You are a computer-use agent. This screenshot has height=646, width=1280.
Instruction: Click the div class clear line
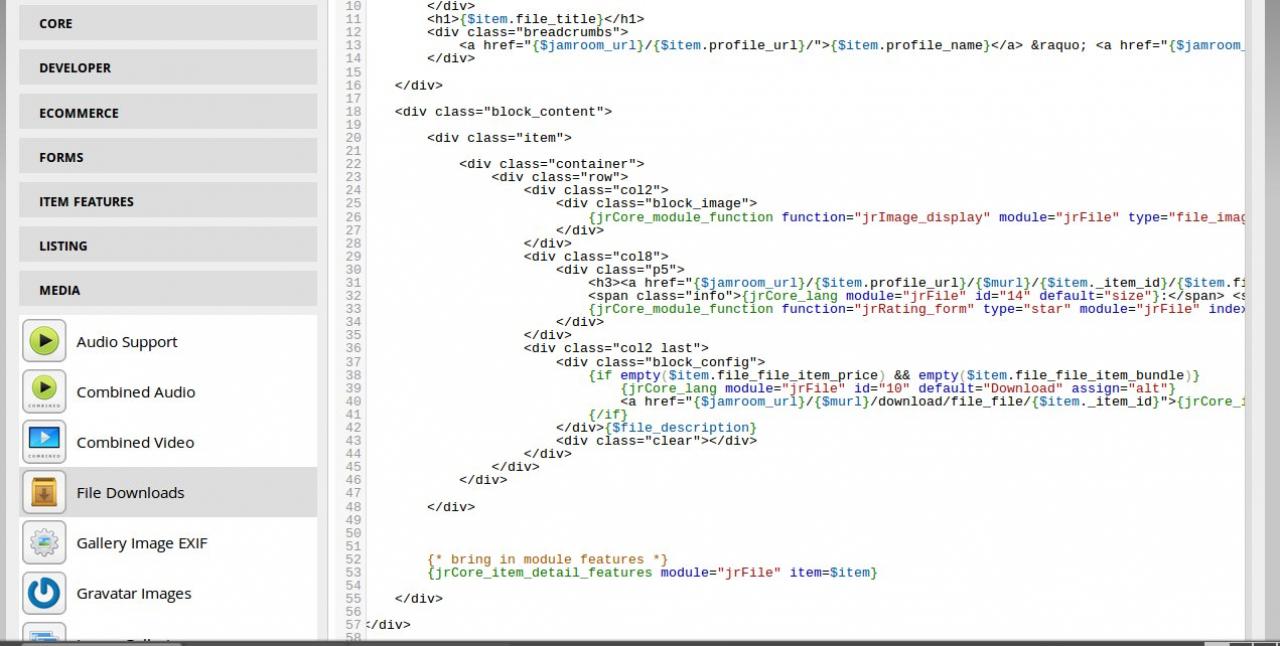tap(657, 440)
